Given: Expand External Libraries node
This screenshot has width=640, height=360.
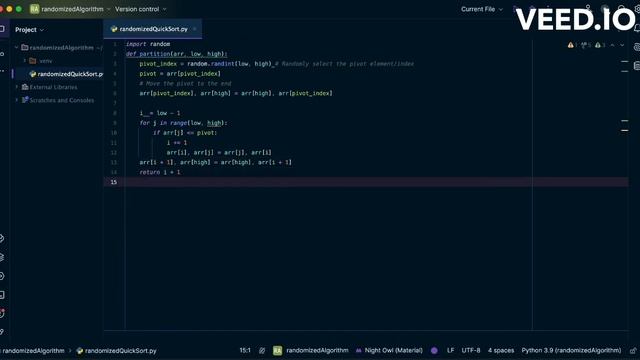Looking at the screenshot, I should pos(16,87).
